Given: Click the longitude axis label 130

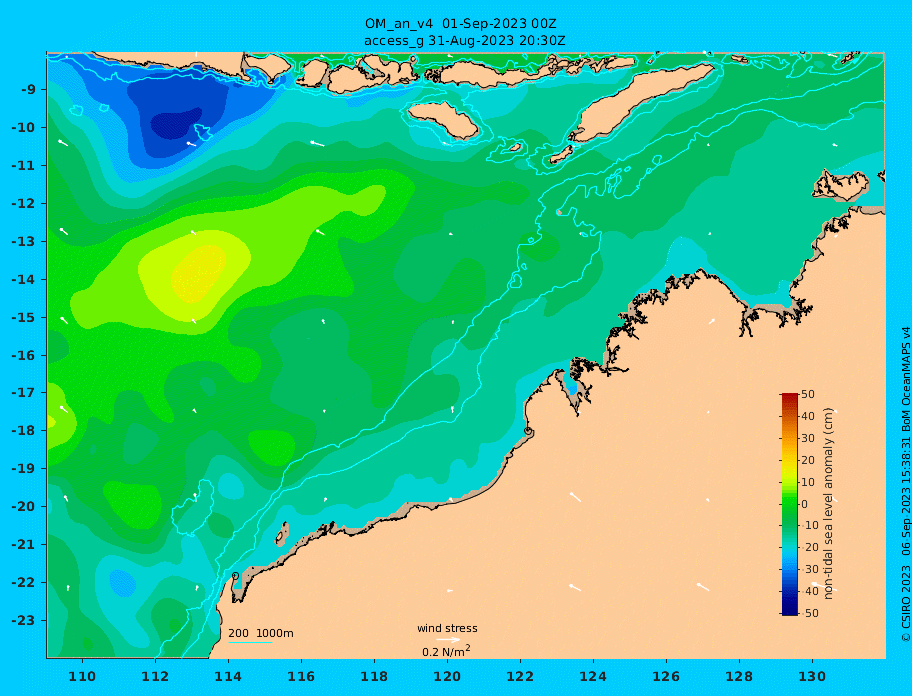Looking at the screenshot, I should (x=812, y=677).
